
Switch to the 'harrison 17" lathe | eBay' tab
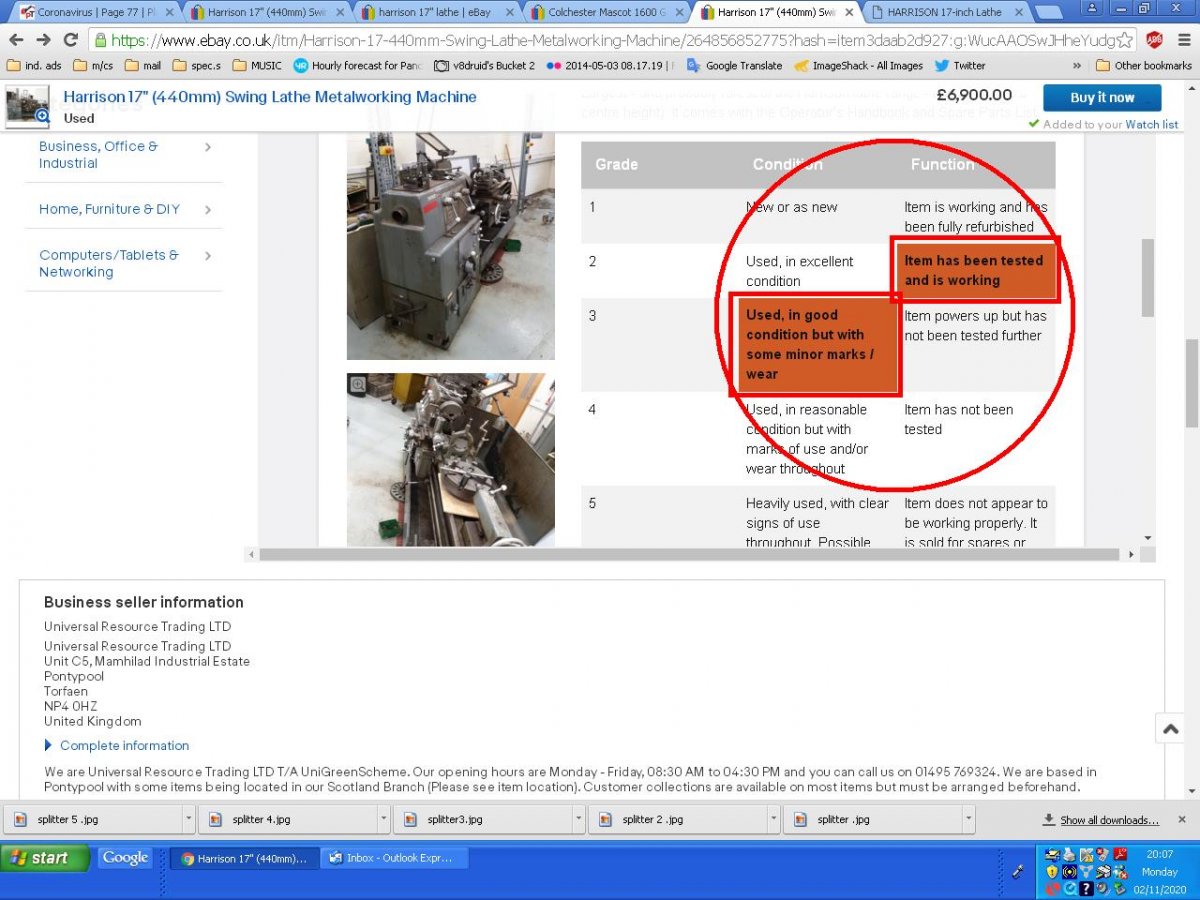click(436, 13)
